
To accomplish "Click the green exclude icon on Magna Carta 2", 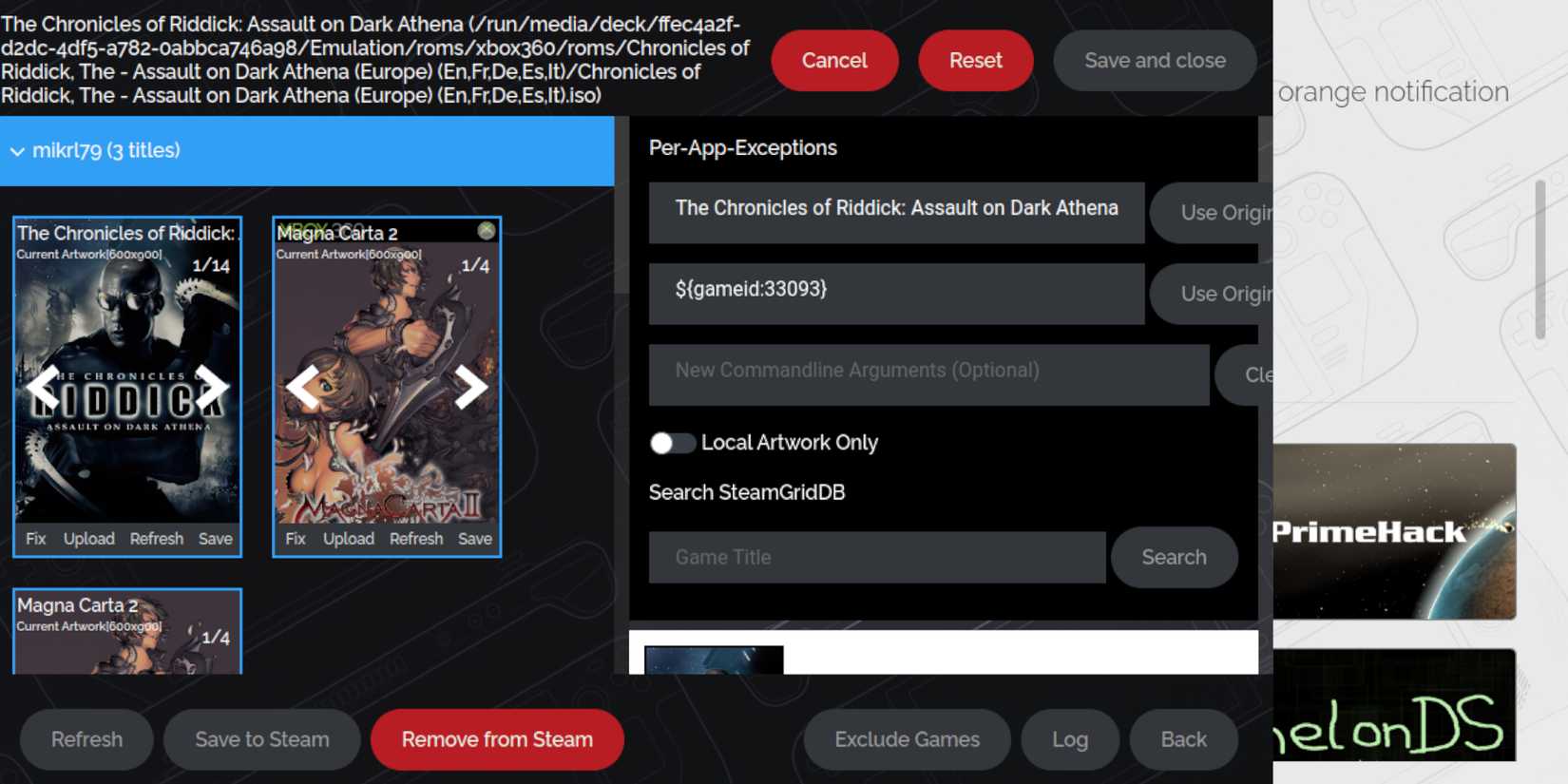I will click(487, 231).
